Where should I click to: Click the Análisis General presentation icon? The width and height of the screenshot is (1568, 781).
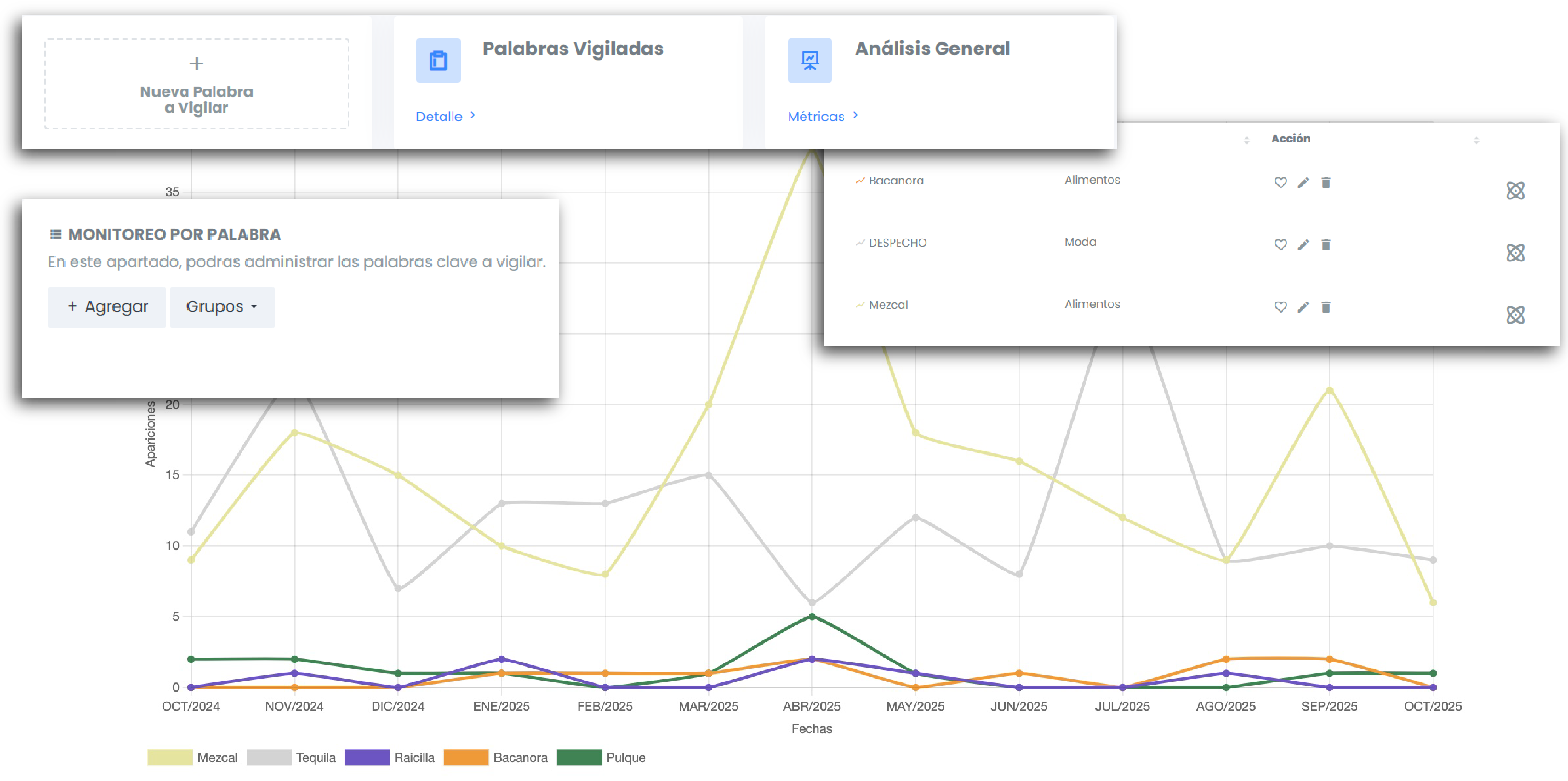pyautogui.click(x=810, y=61)
